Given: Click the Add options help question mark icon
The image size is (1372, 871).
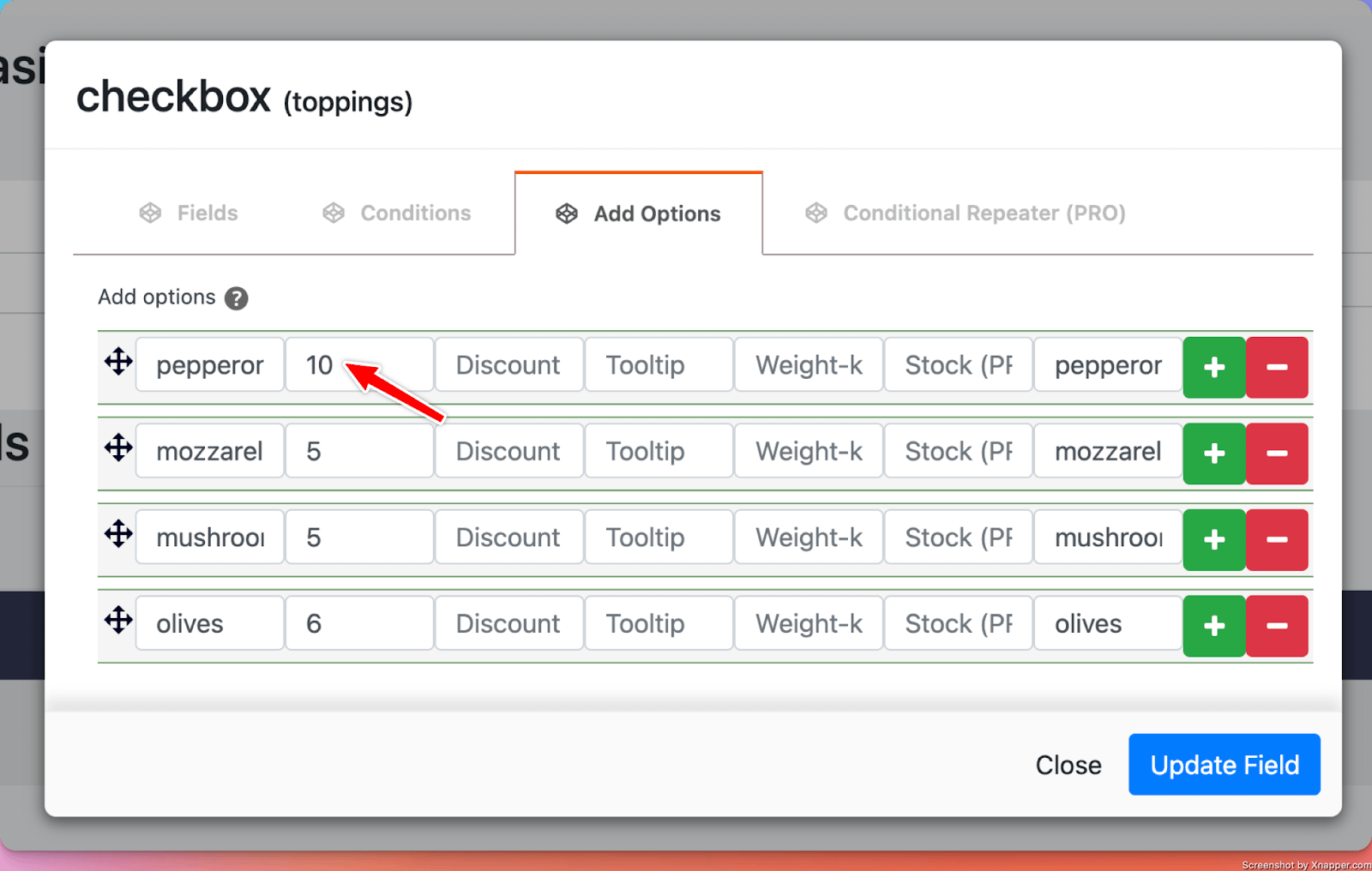Looking at the screenshot, I should [x=236, y=298].
